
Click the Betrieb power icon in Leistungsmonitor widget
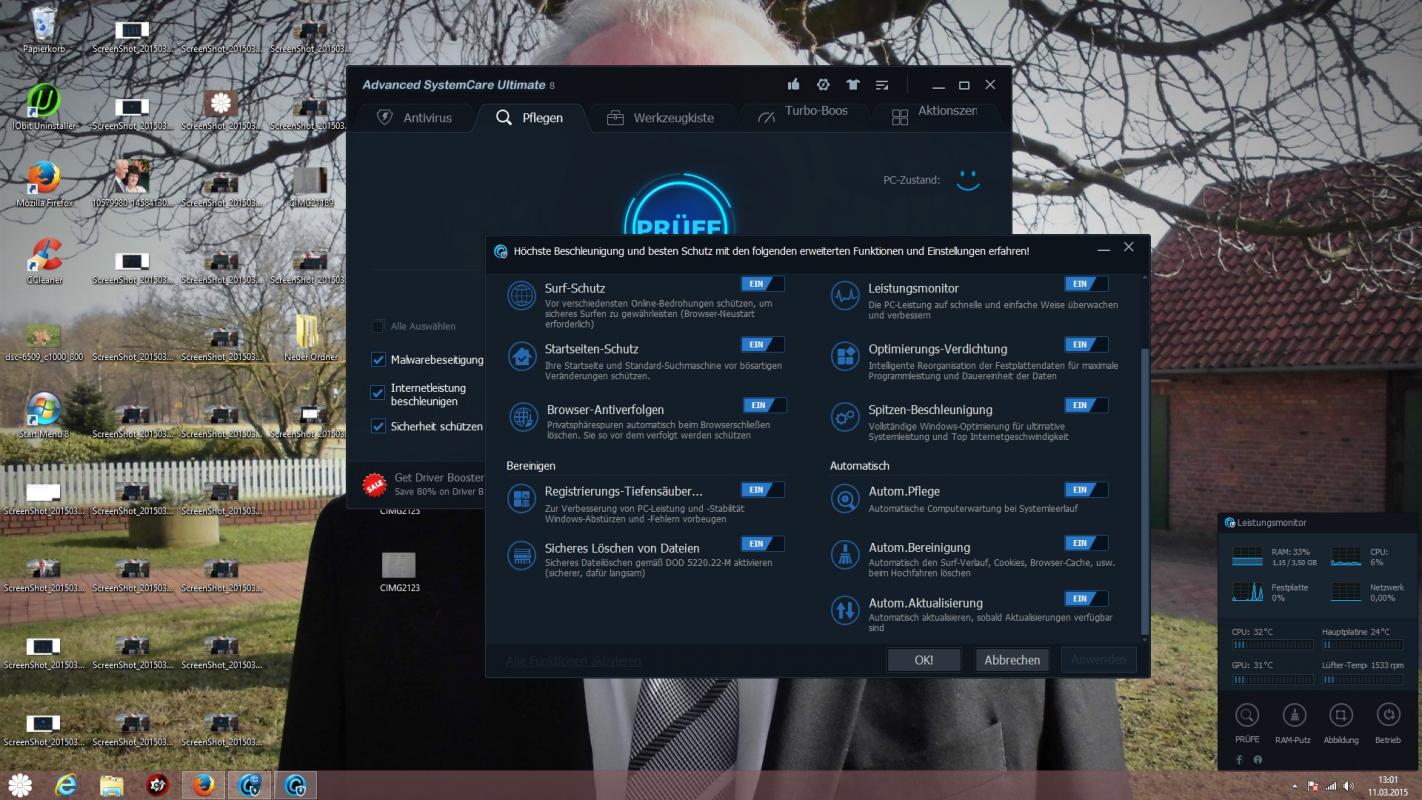pyautogui.click(x=1388, y=715)
